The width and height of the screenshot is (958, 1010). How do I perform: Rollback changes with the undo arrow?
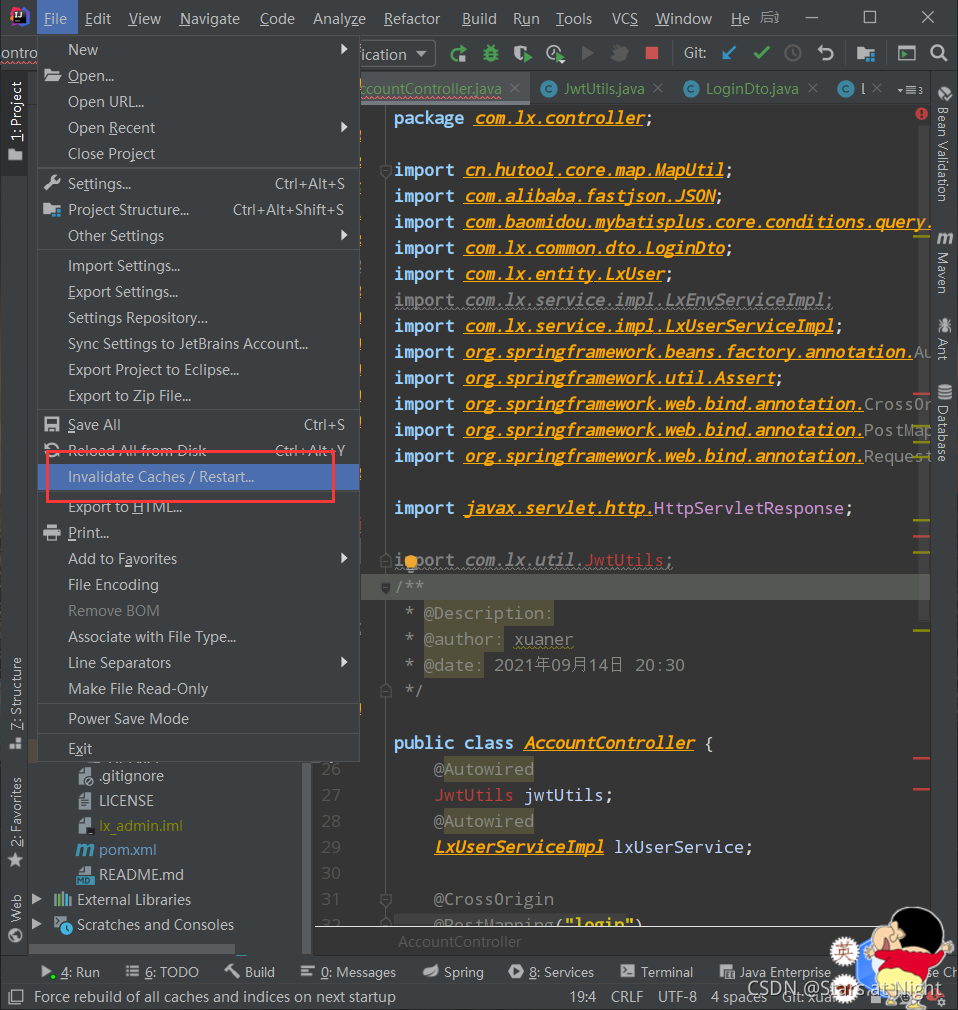tap(825, 53)
